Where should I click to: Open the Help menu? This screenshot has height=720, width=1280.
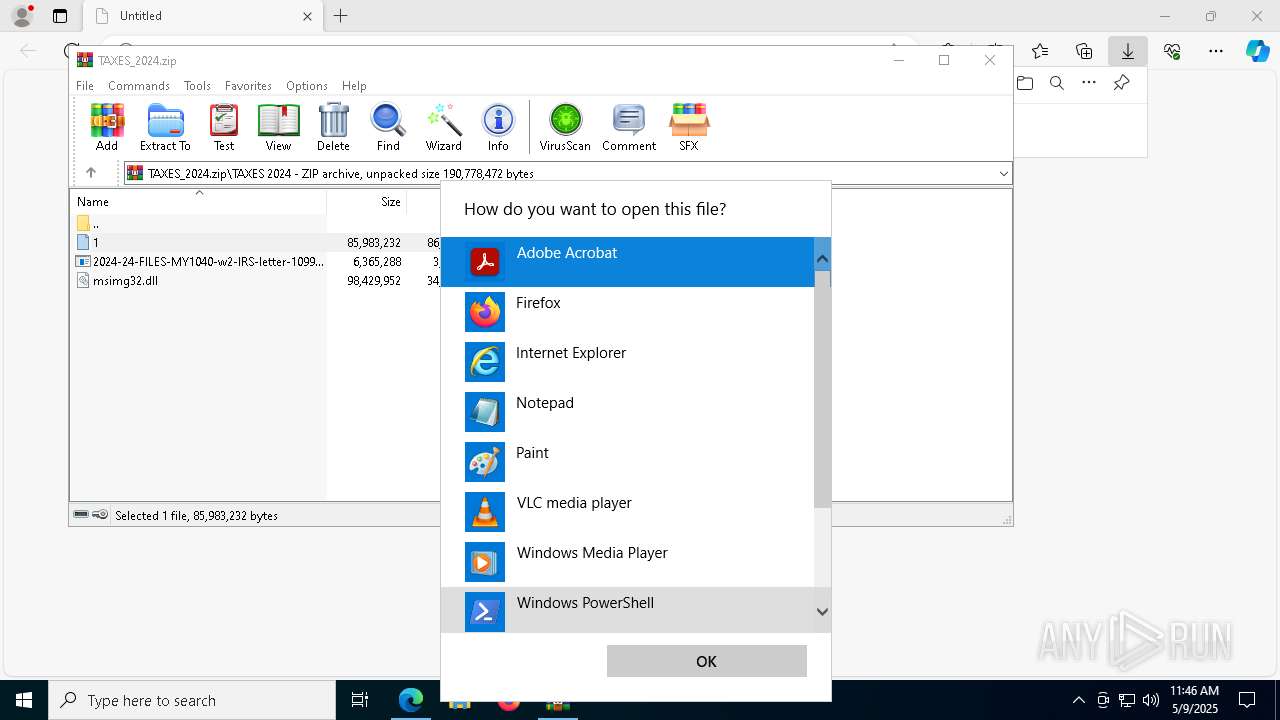click(354, 86)
